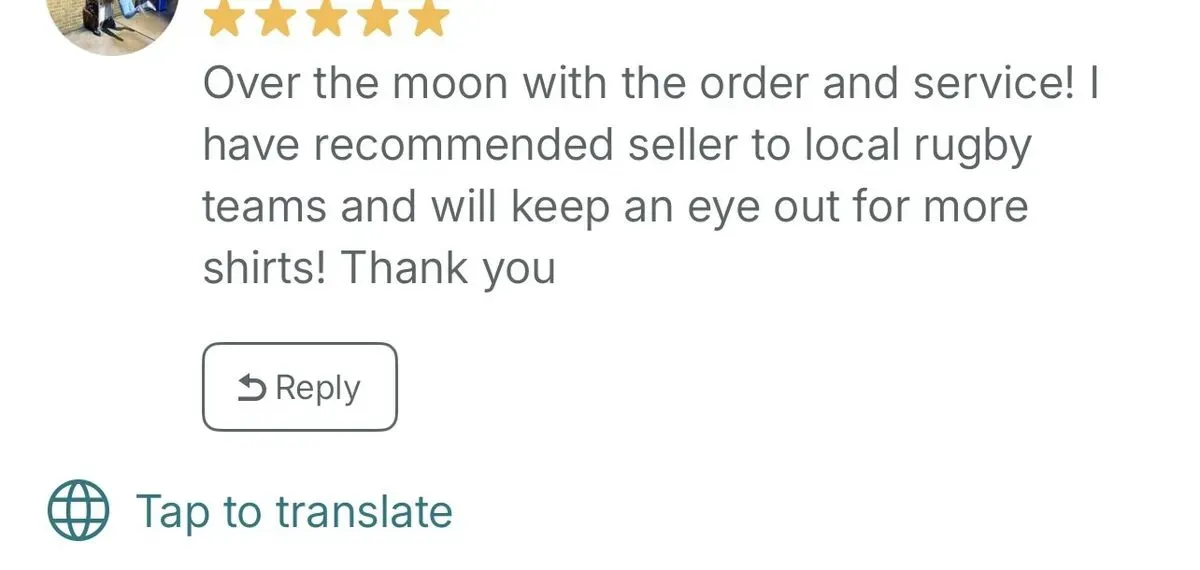Click the curved arrow icon inside Reply
Viewport: 1200px width, 570px height.
coord(252,388)
